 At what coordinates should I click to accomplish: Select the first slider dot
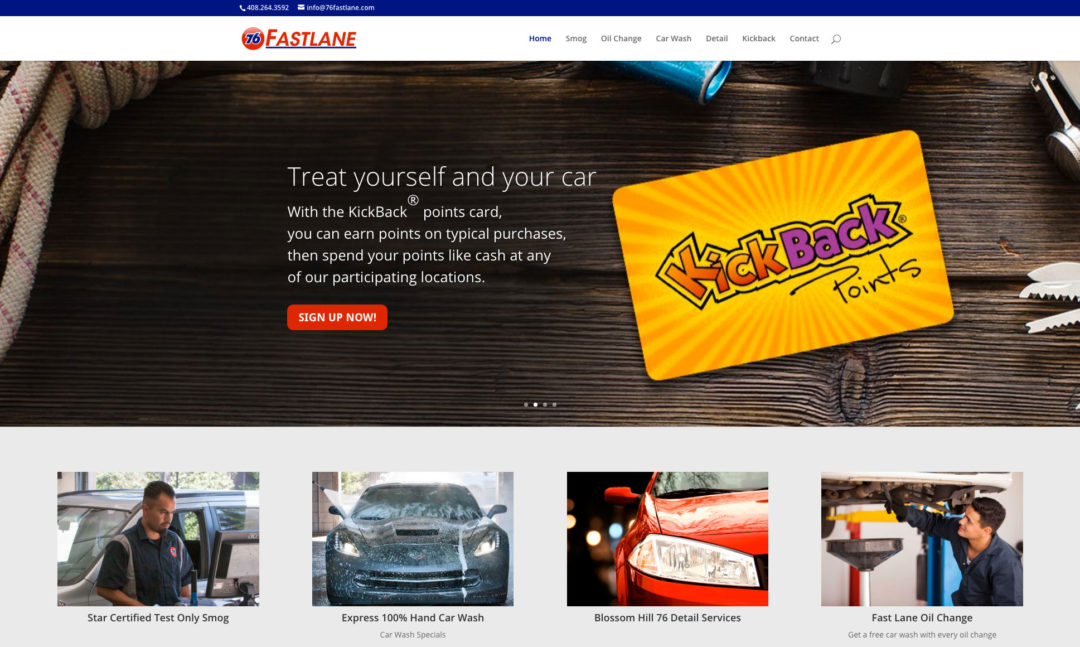point(526,404)
